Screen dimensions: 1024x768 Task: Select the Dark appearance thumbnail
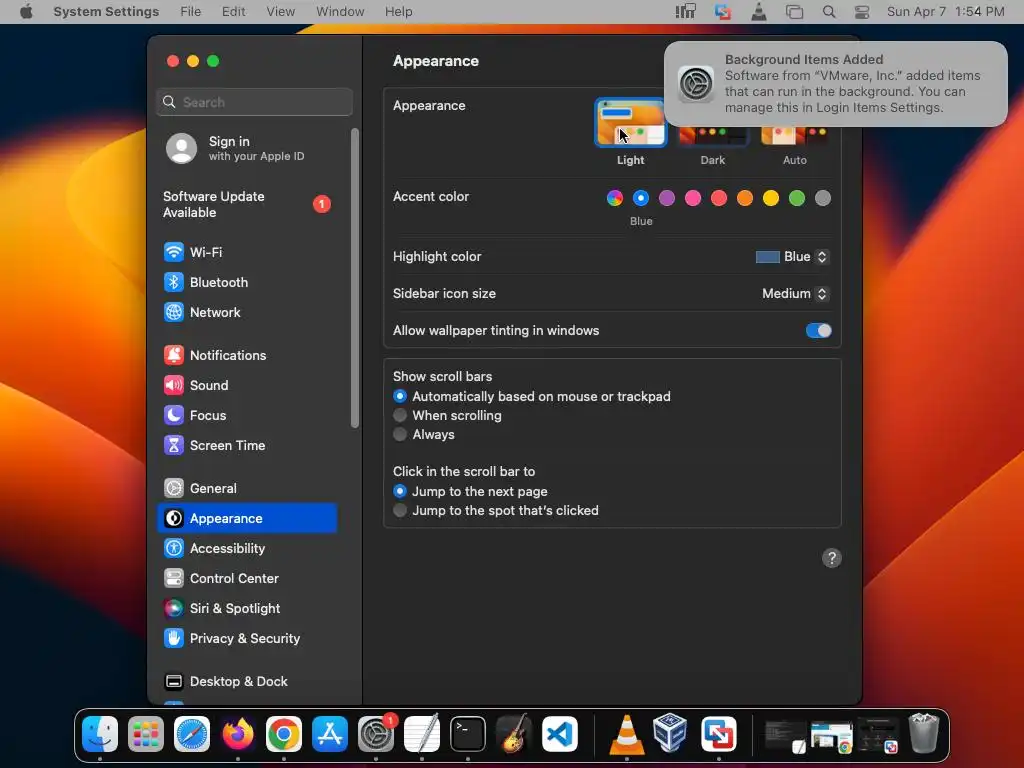point(712,135)
